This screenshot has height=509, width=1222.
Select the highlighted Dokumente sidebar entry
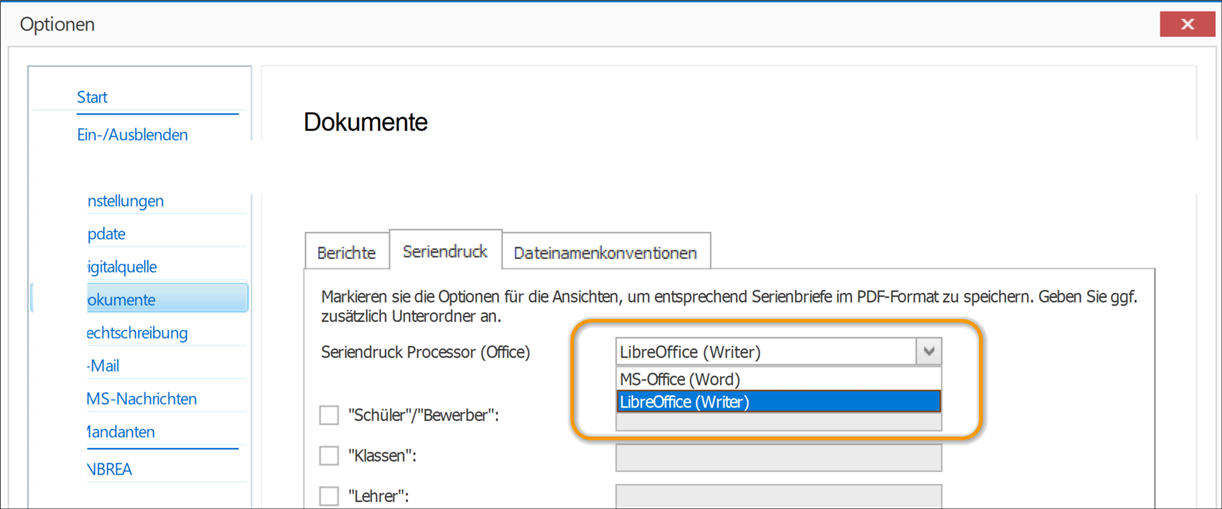point(140,299)
